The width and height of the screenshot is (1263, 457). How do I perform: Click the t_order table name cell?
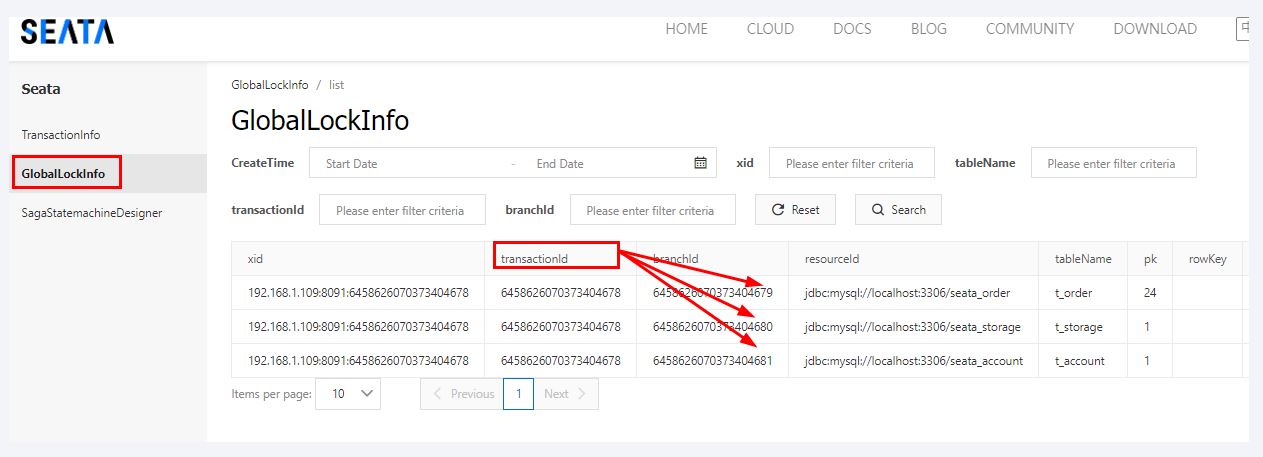(x=1083, y=293)
